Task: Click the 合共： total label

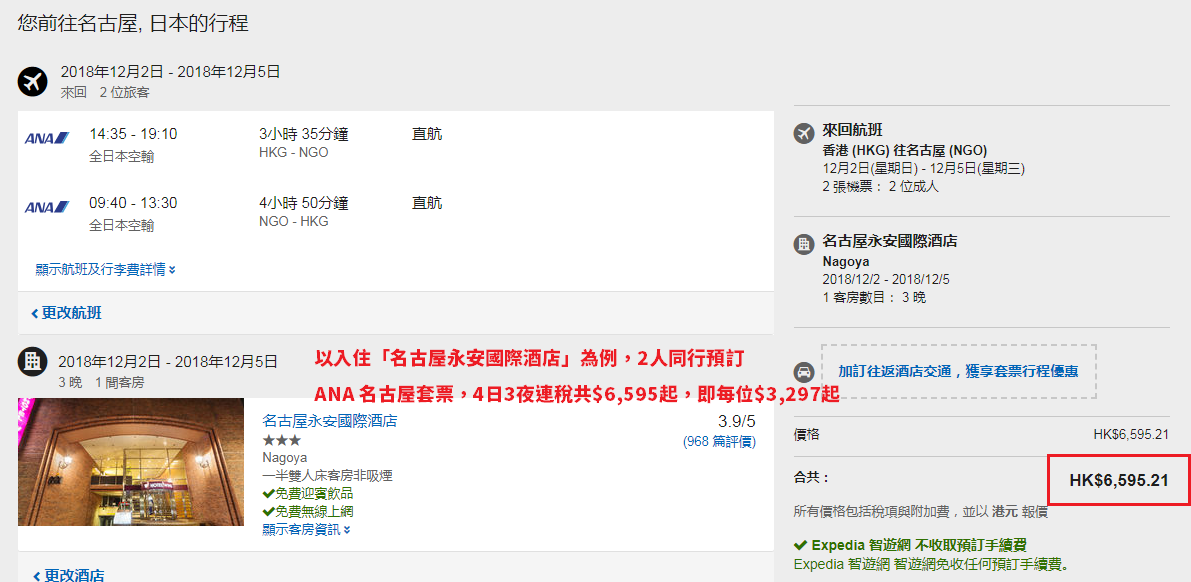Action: [x=812, y=479]
